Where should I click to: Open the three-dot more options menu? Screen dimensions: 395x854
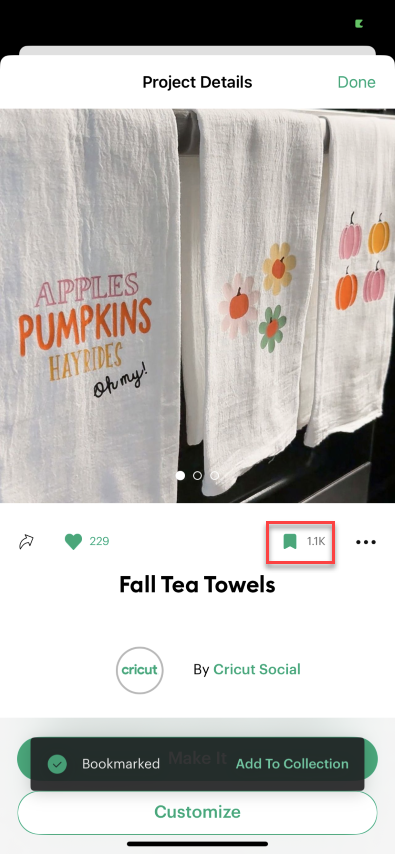tap(366, 542)
